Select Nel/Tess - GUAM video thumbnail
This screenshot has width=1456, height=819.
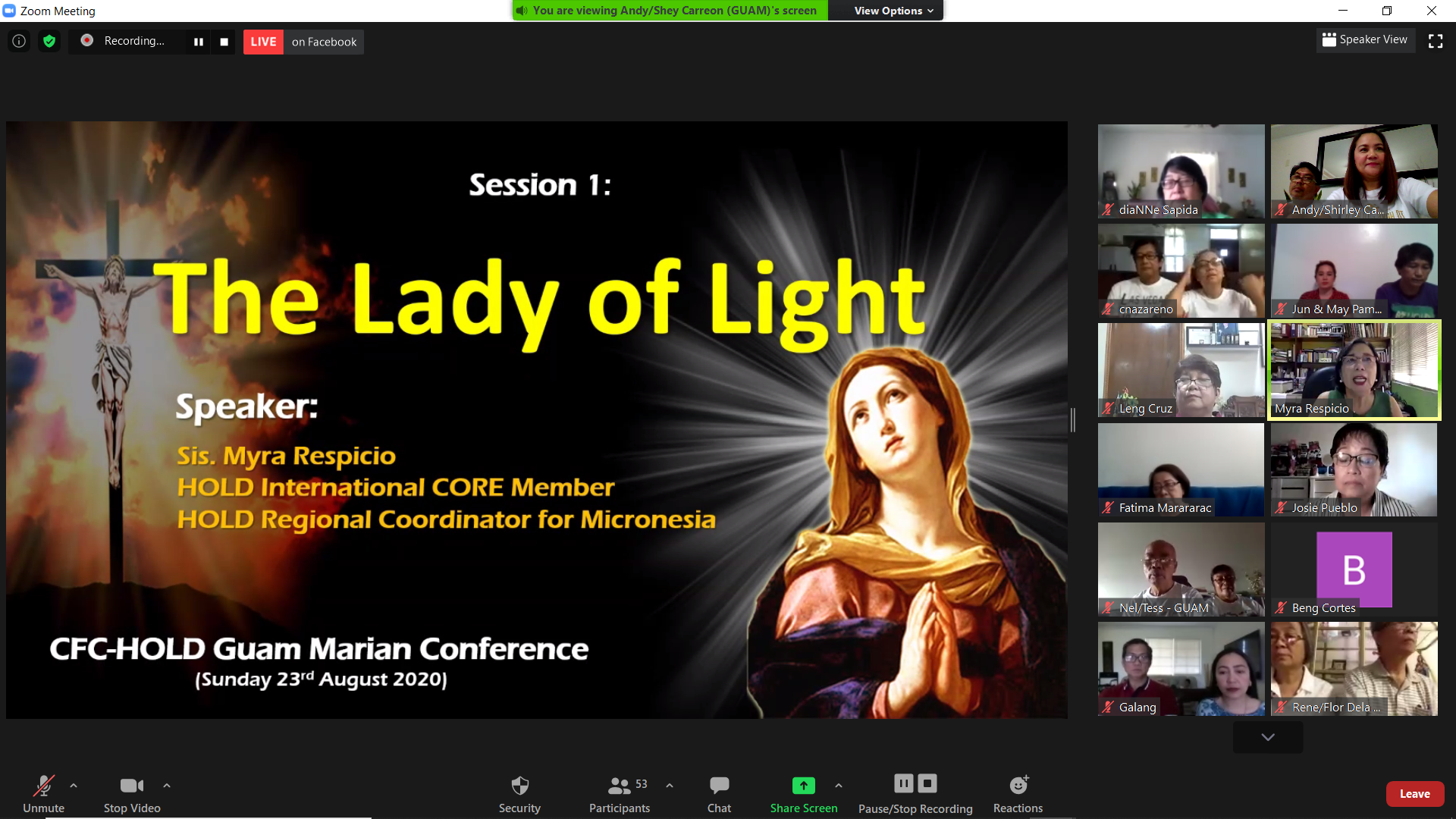click(1181, 570)
